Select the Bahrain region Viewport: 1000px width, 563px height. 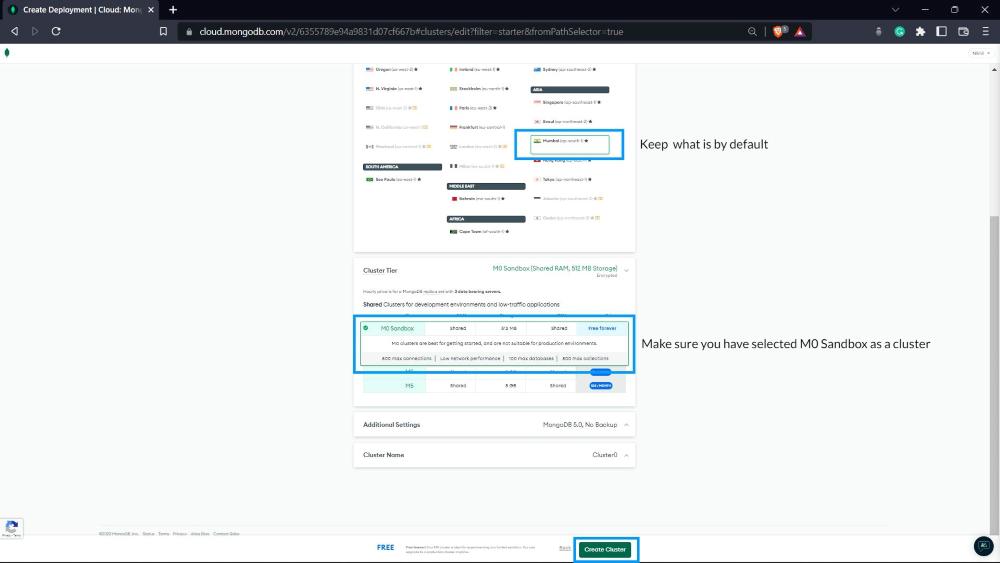[x=478, y=199]
